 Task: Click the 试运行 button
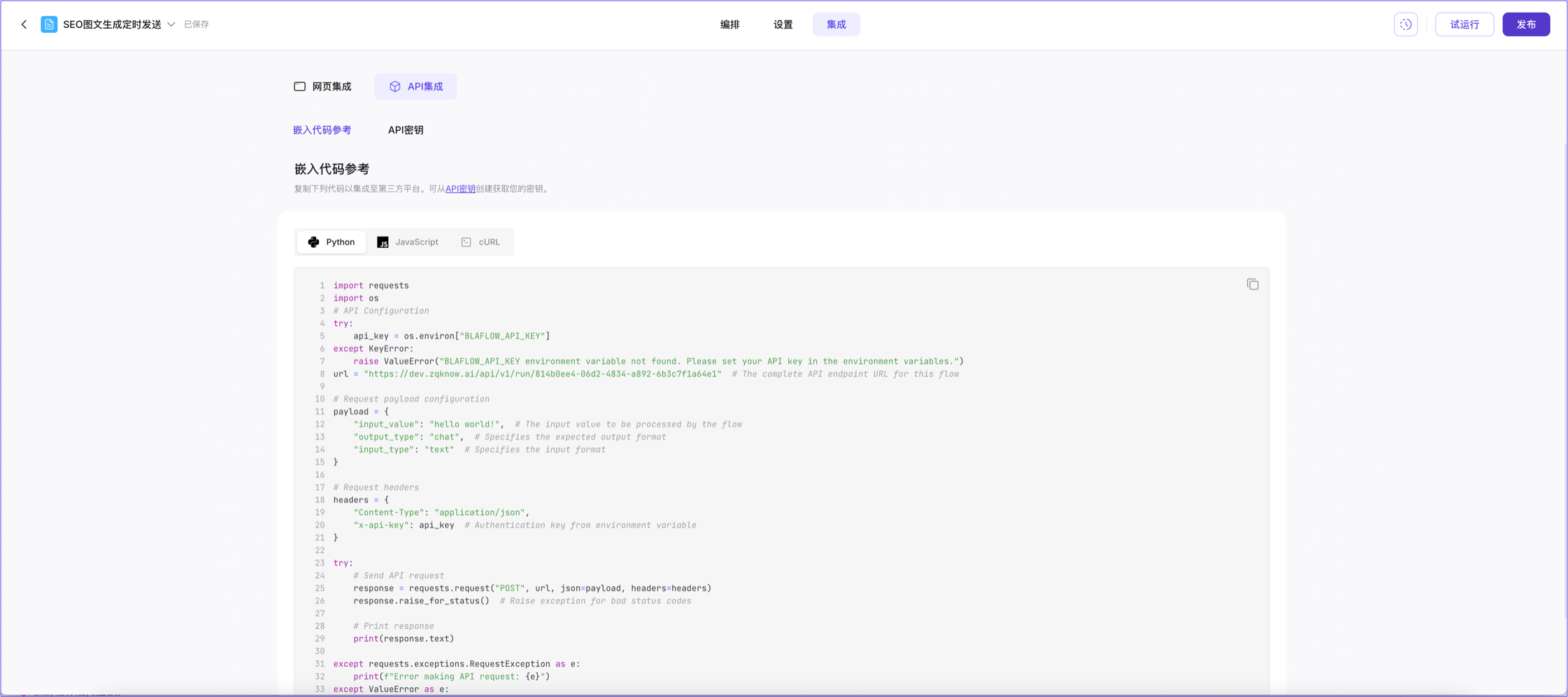click(1464, 24)
